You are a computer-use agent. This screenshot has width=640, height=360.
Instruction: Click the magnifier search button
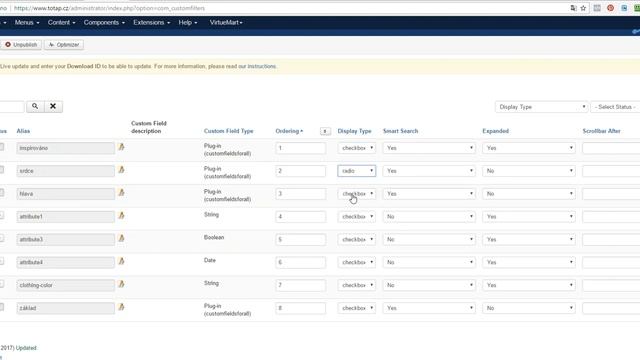click(35, 107)
